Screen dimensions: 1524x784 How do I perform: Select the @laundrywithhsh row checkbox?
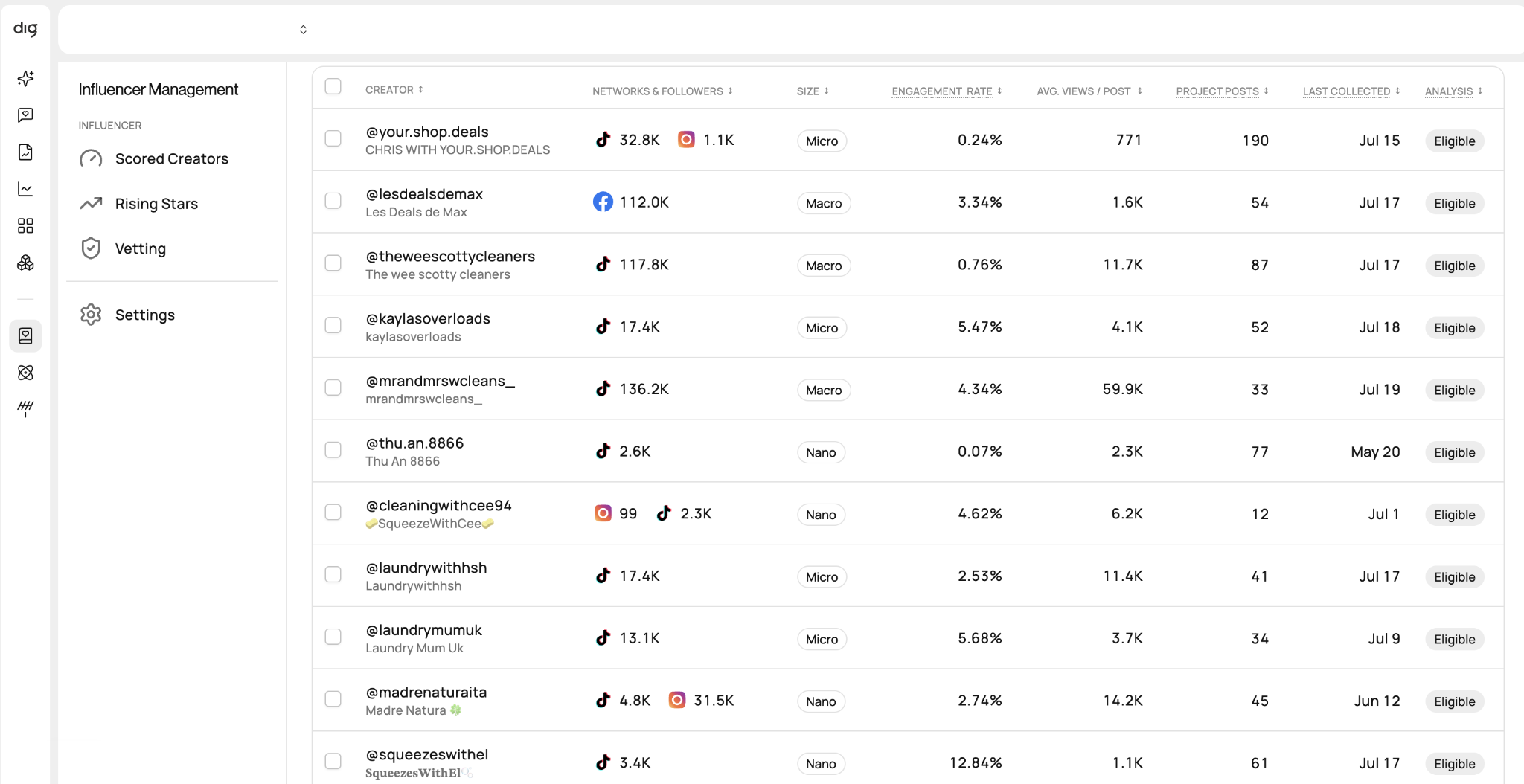[x=333, y=574]
